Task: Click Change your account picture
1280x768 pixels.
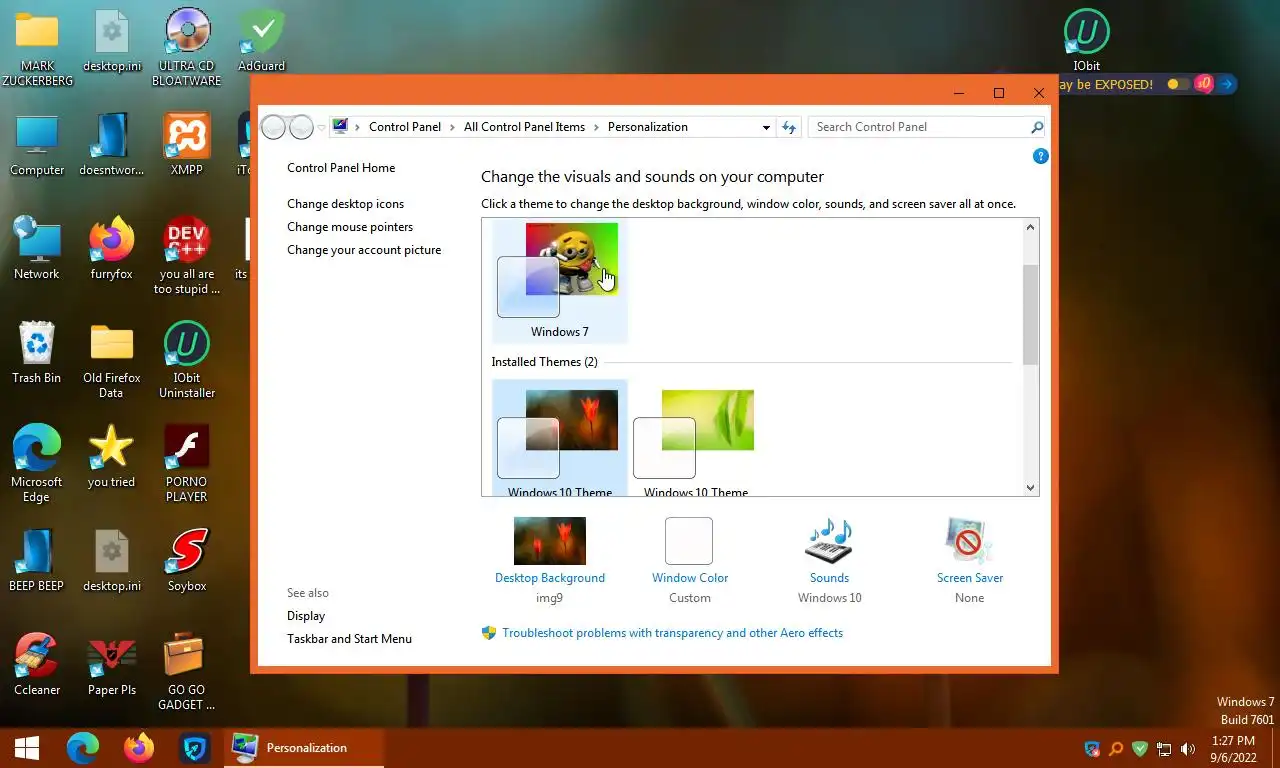Action: [364, 250]
